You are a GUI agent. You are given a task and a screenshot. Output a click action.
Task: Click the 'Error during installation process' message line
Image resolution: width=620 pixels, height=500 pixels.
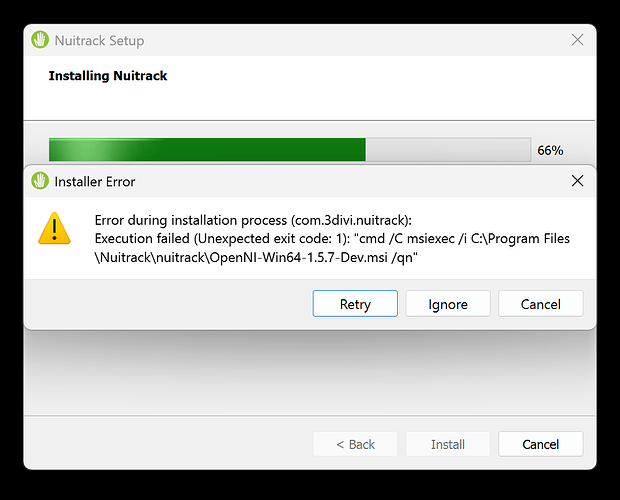[253, 220]
